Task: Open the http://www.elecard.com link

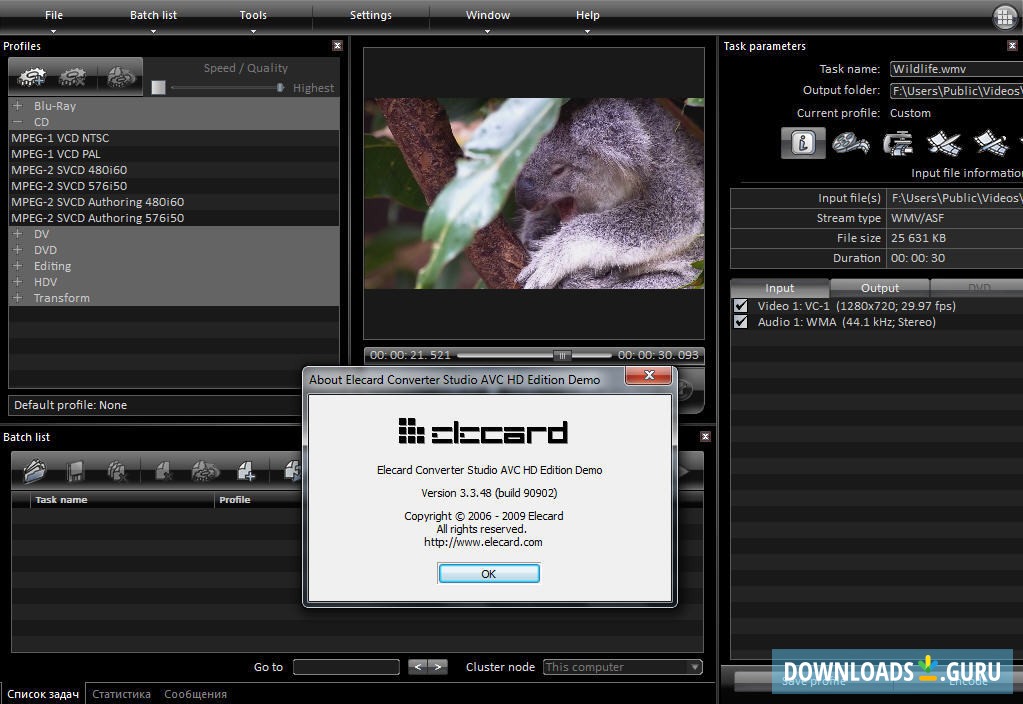Action: click(483, 542)
